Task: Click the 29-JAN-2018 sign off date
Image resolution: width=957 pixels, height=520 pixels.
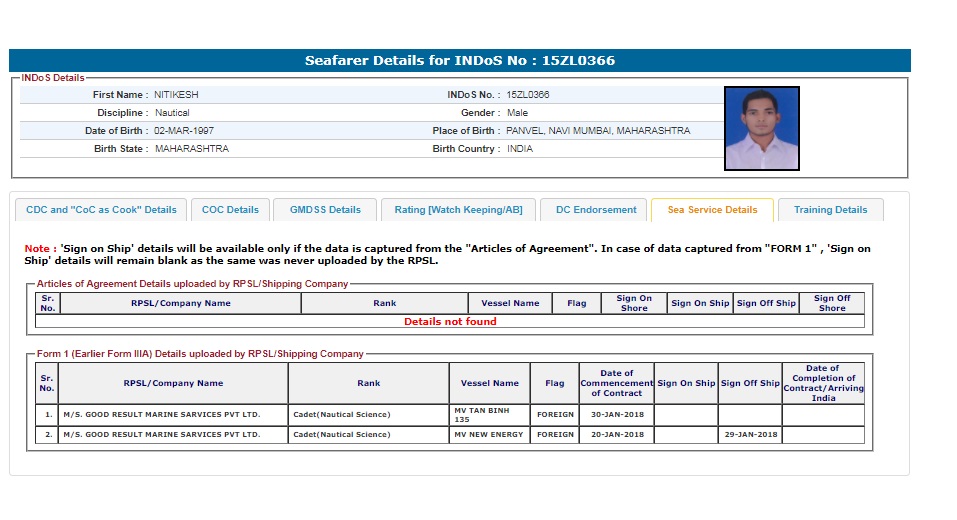Action: coord(750,435)
